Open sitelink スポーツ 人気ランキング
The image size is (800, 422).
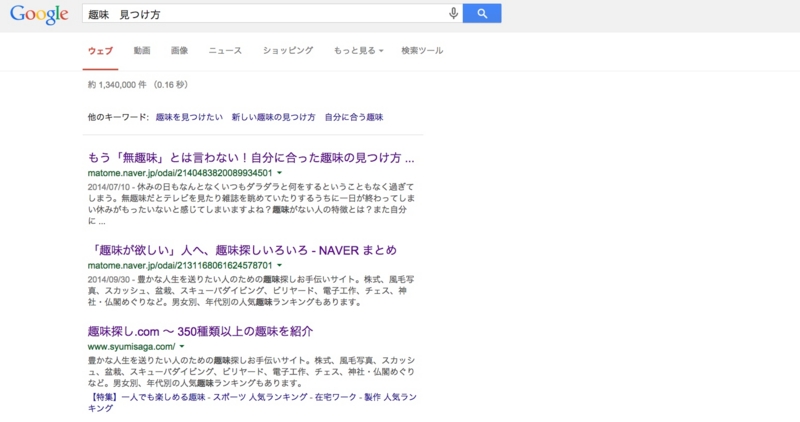click(260, 397)
